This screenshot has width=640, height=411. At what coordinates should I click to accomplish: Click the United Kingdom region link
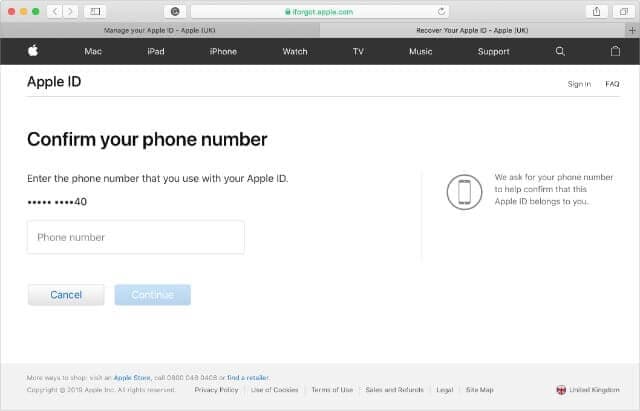(594, 390)
